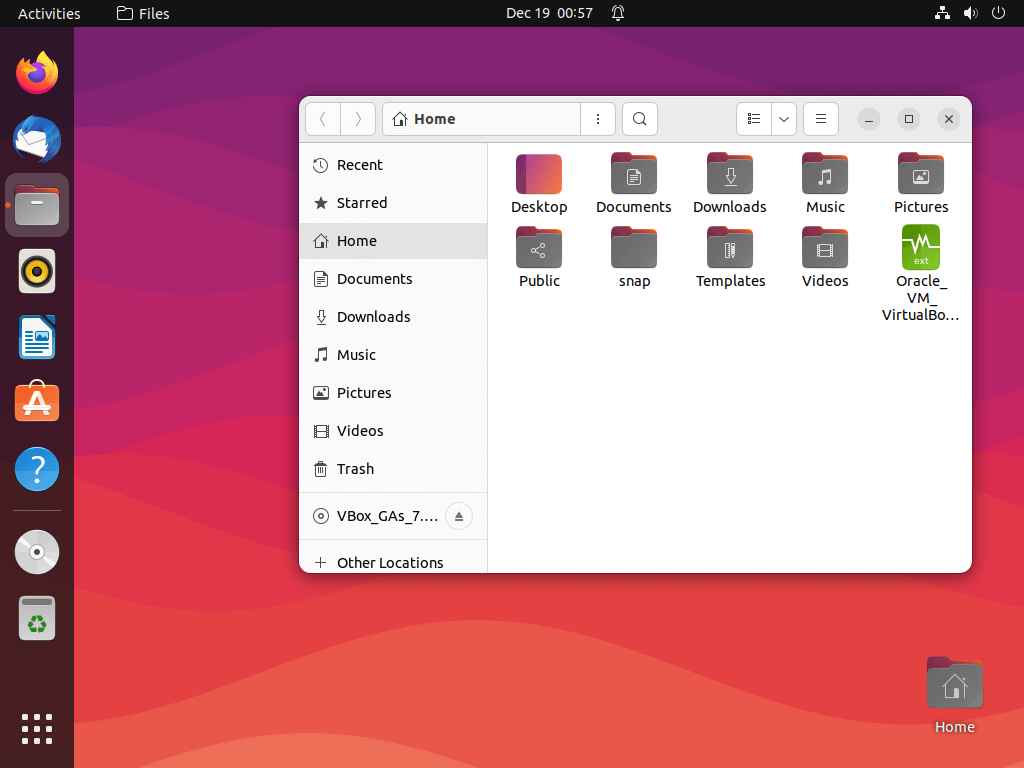The image size is (1024, 768).
Task: Open Recent in the sidebar
Action: (x=393, y=165)
